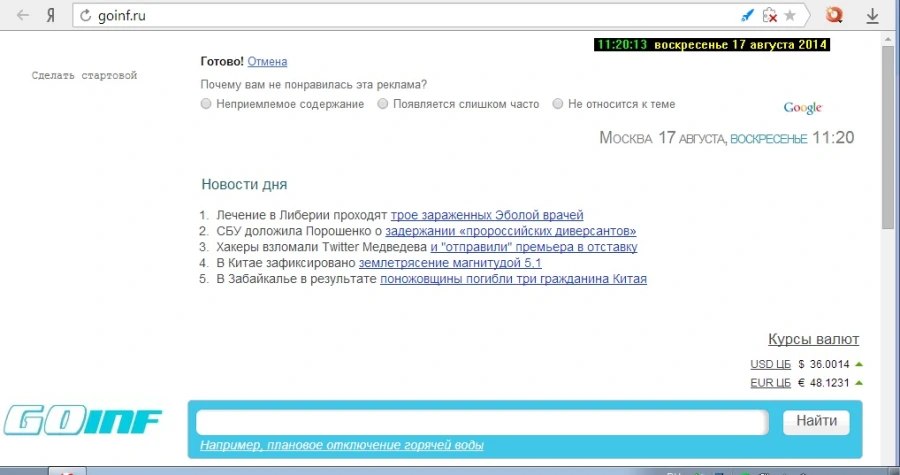900x475 pixels.
Task: Bookmark the page with the star icon
Action: 790,15
